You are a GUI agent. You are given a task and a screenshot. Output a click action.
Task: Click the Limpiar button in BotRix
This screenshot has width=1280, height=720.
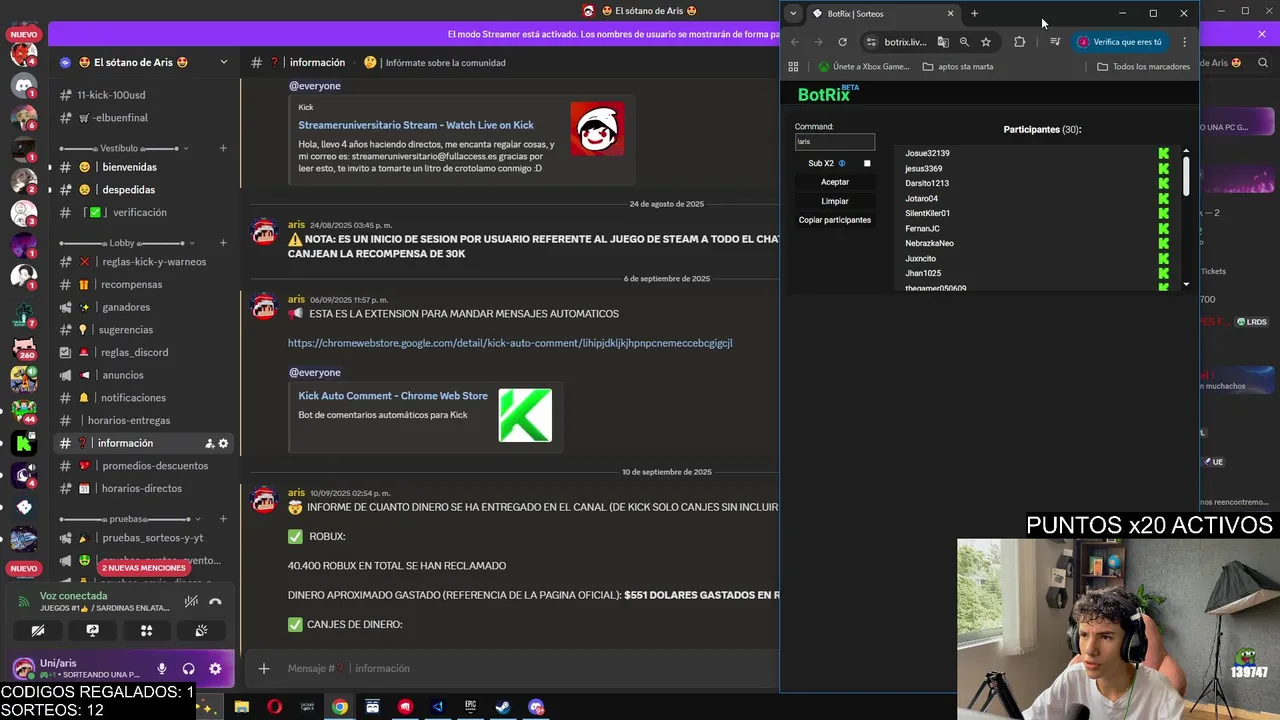835,201
